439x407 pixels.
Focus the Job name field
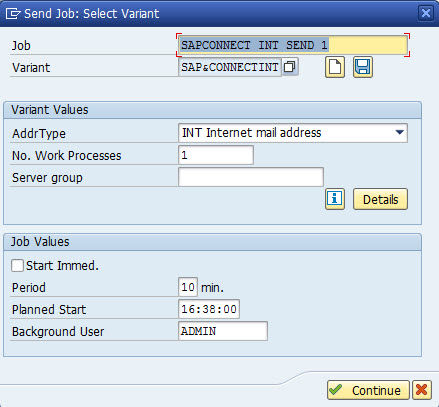293,45
